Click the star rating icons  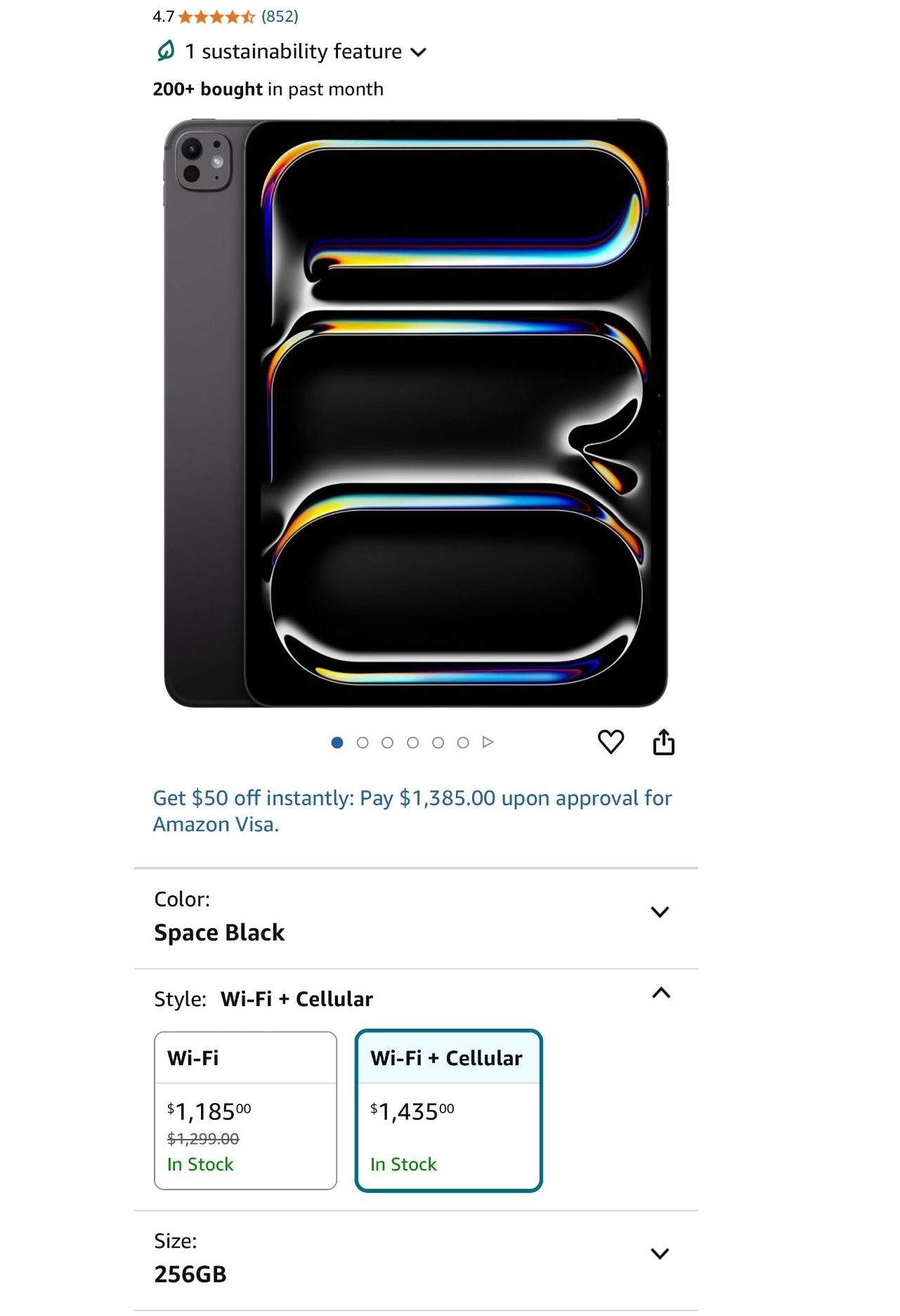click(216, 17)
